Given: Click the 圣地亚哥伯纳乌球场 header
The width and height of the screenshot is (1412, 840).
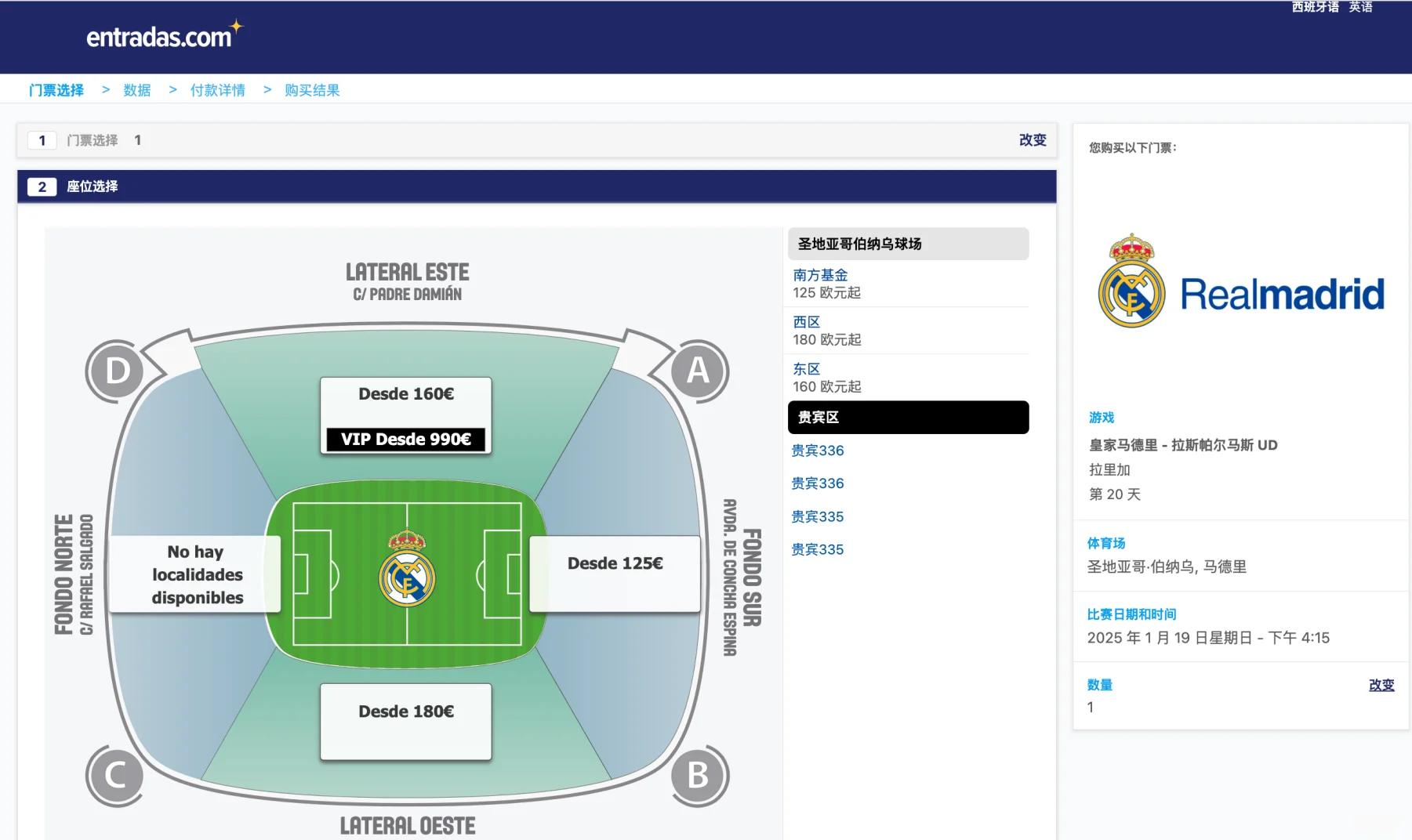Looking at the screenshot, I should tap(908, 244).
